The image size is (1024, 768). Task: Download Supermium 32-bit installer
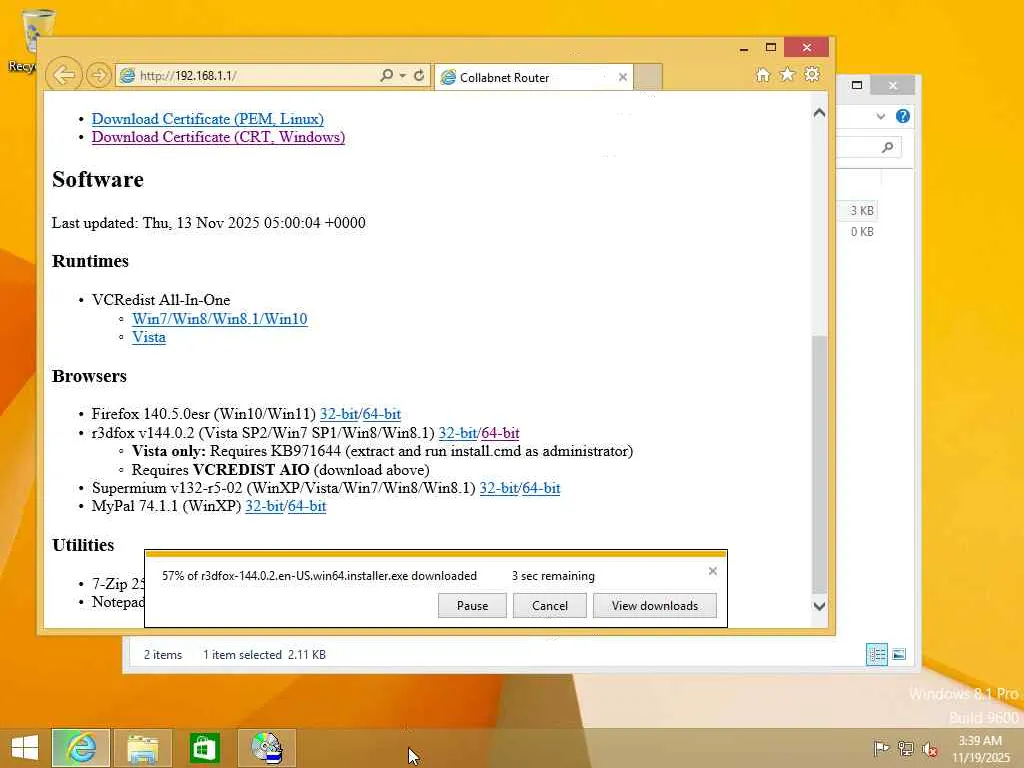(499, 488)
